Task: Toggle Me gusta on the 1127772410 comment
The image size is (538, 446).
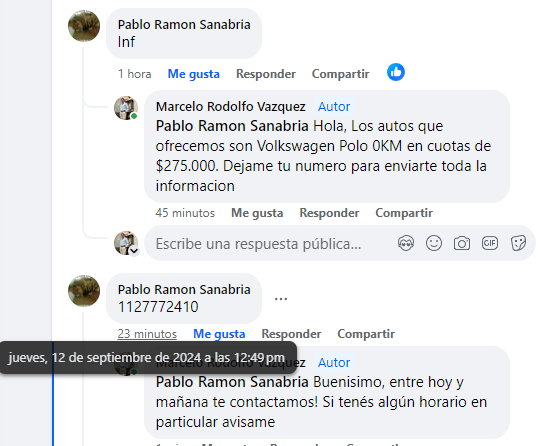Action: point(219,334)
